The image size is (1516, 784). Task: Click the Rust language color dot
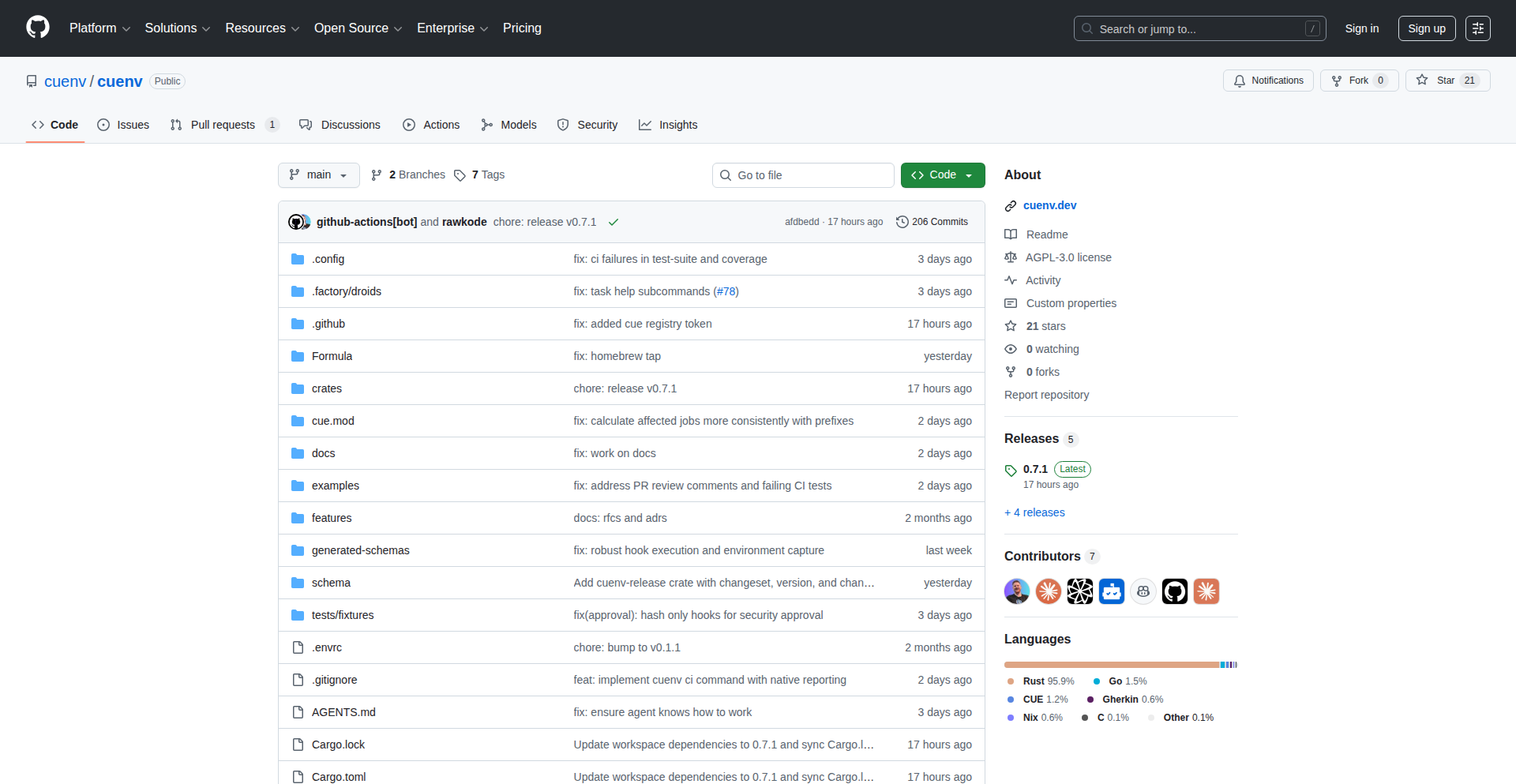coord(1011,681)
